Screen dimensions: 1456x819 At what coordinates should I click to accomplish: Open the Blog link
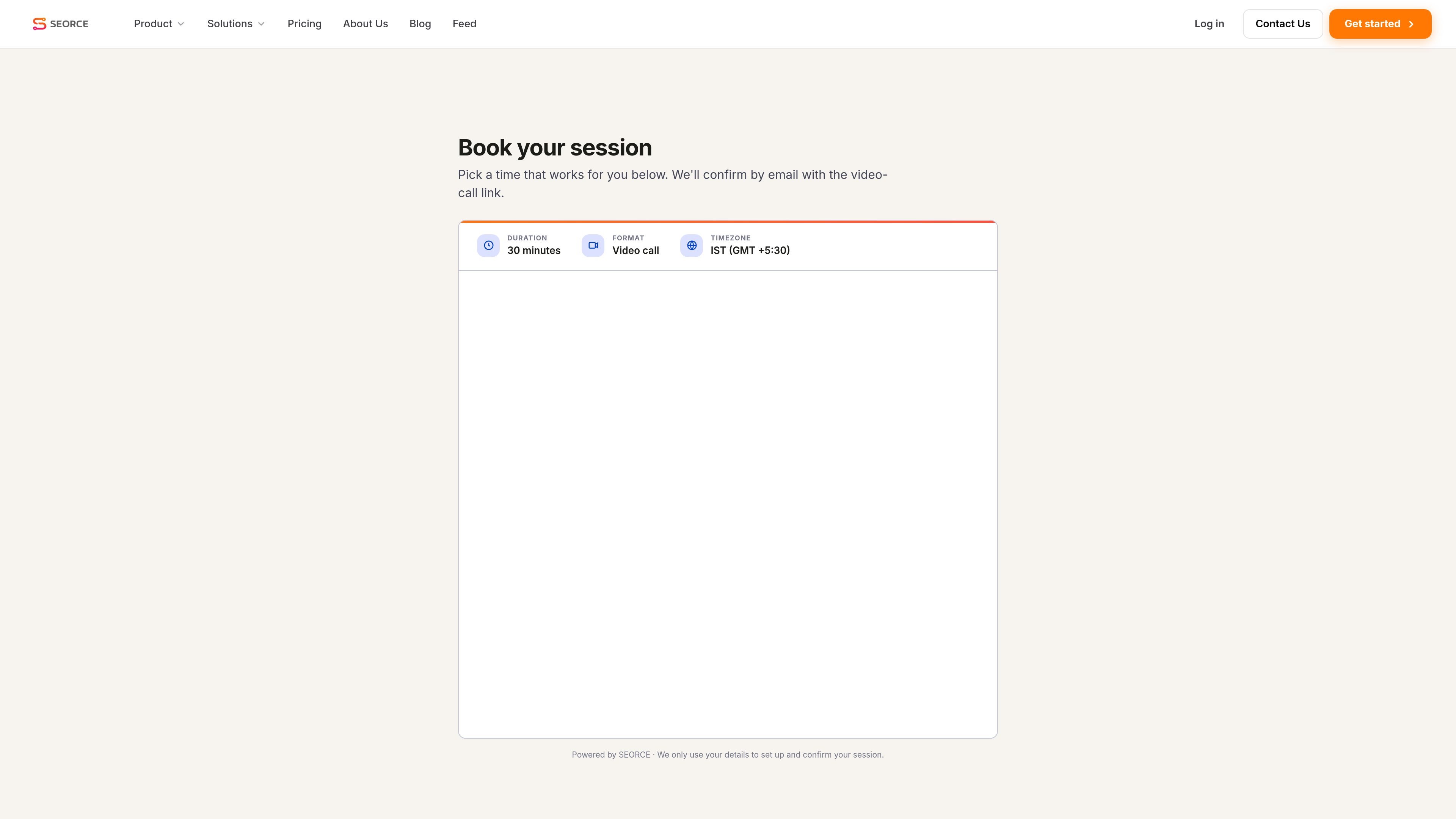click(420, 24)
